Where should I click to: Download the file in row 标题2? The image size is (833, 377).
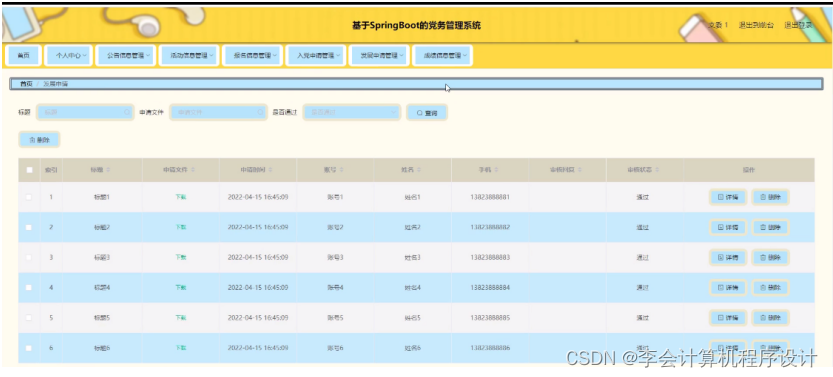[181, 227]
